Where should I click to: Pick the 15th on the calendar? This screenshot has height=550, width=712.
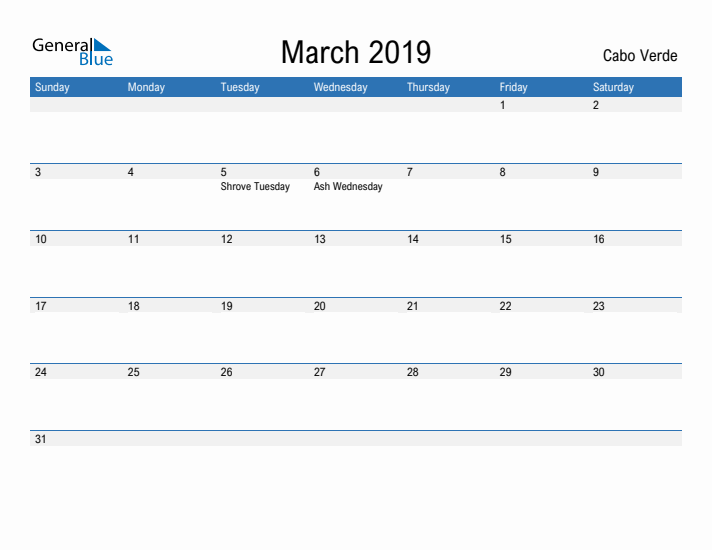506,239
